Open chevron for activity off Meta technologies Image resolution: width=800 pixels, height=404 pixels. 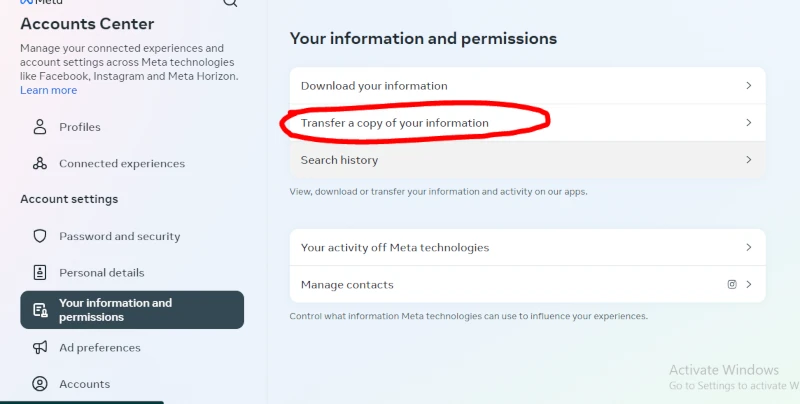click(x=748, y=247)
